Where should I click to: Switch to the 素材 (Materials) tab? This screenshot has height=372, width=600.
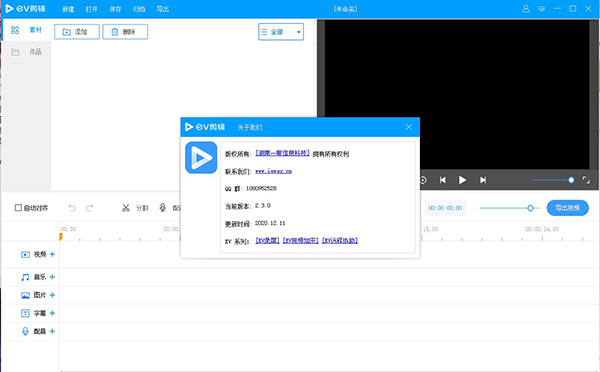coord(26,30)
